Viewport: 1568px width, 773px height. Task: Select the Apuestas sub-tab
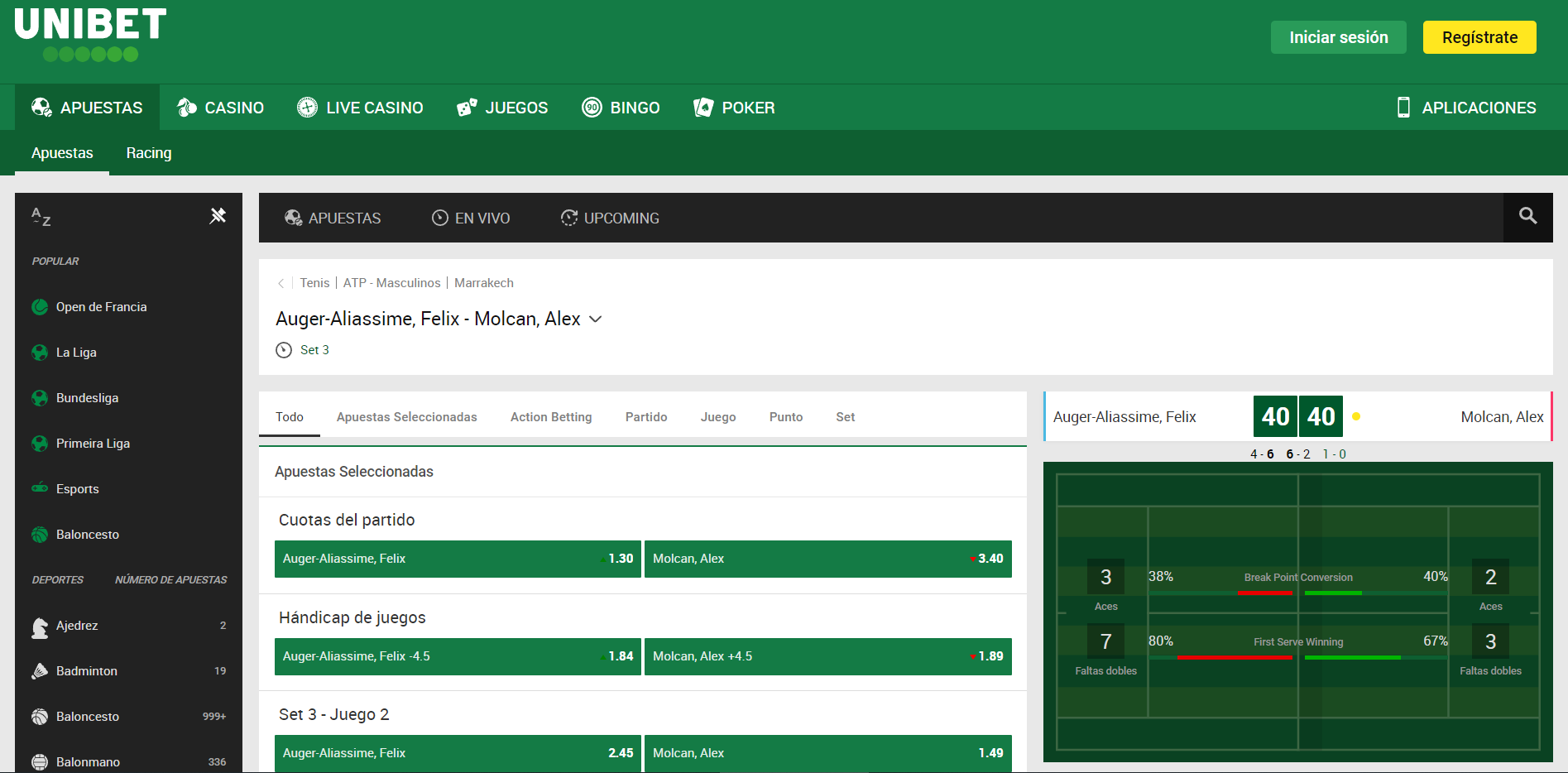click(62, 153)
